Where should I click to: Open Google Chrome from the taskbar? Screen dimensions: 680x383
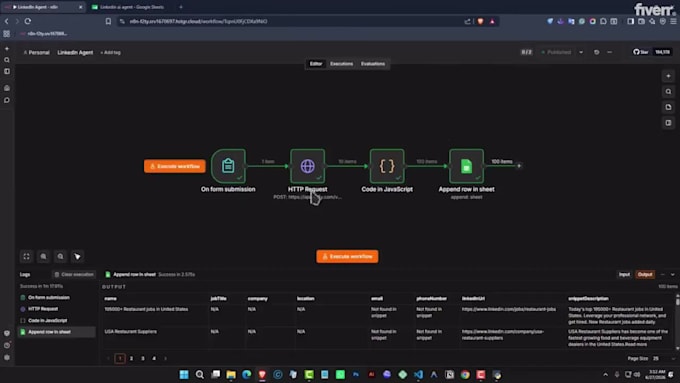(x=465, y=374)
